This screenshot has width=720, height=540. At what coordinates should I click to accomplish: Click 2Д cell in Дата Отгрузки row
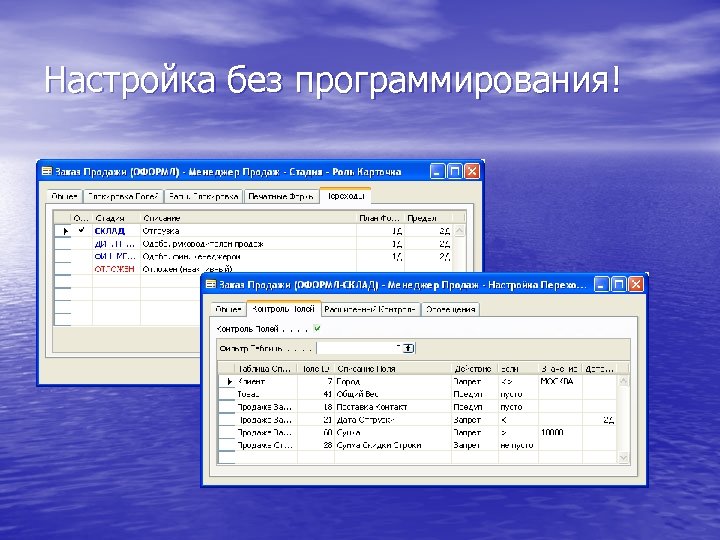coord(599,420)
